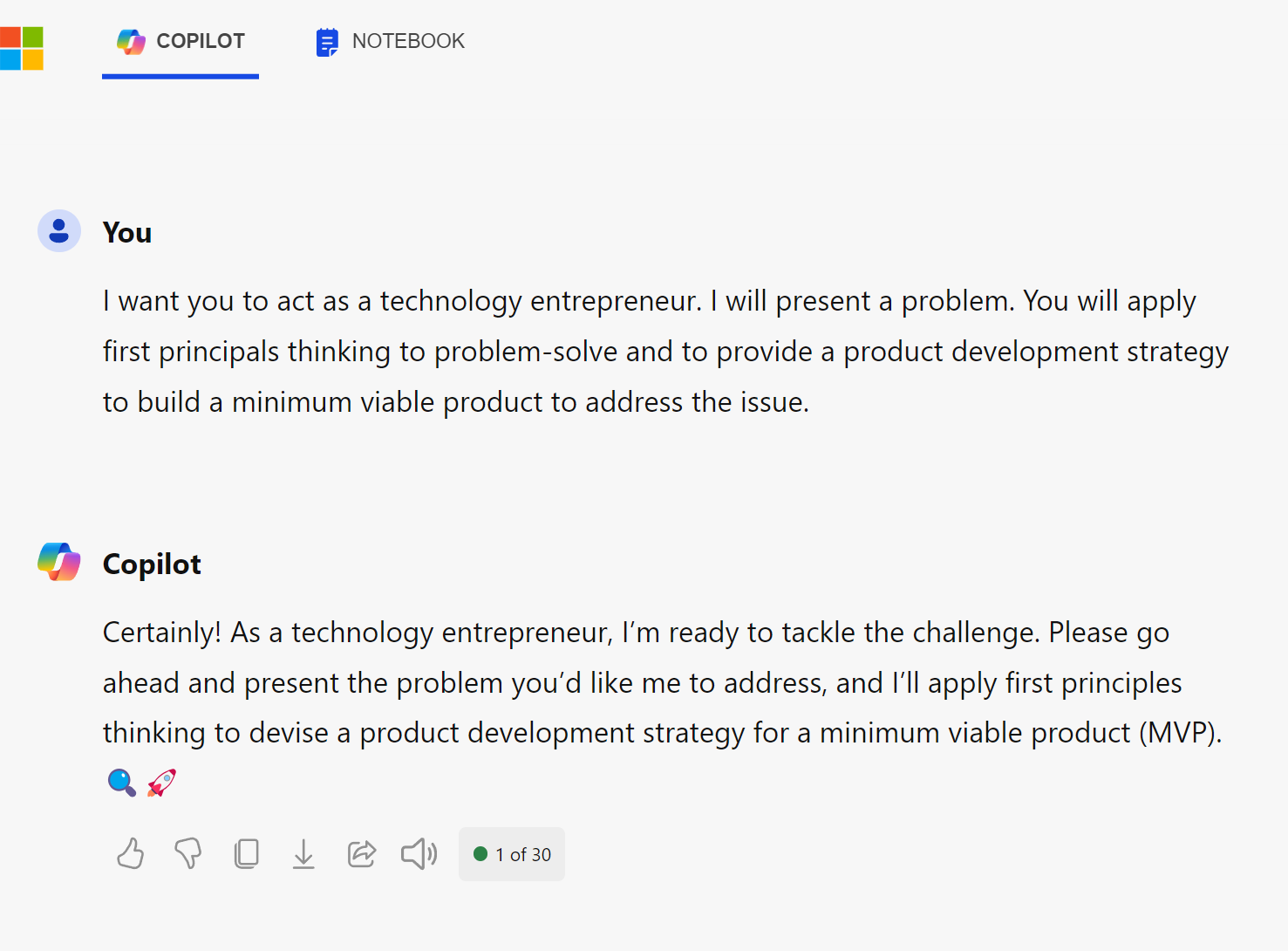Share the response using share icon
1288x951 pixels.
[361, 853]
